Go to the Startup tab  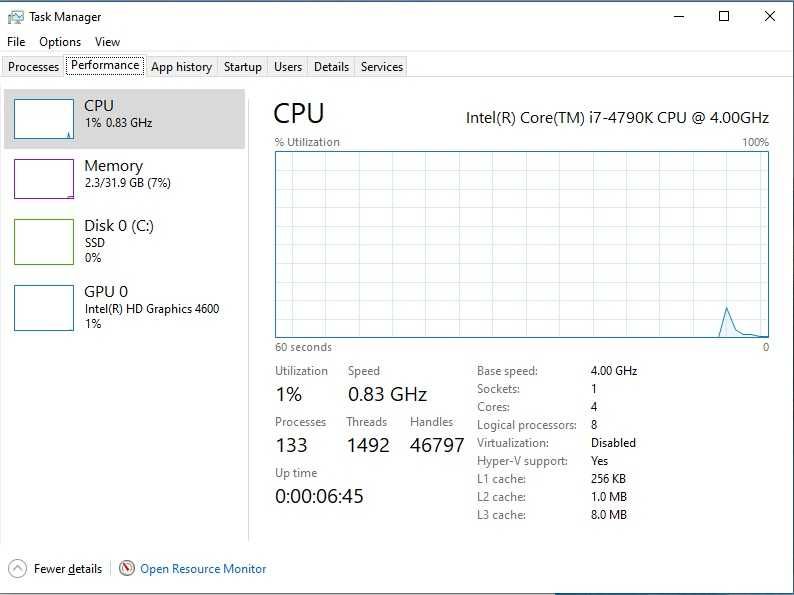coord(243,67)
